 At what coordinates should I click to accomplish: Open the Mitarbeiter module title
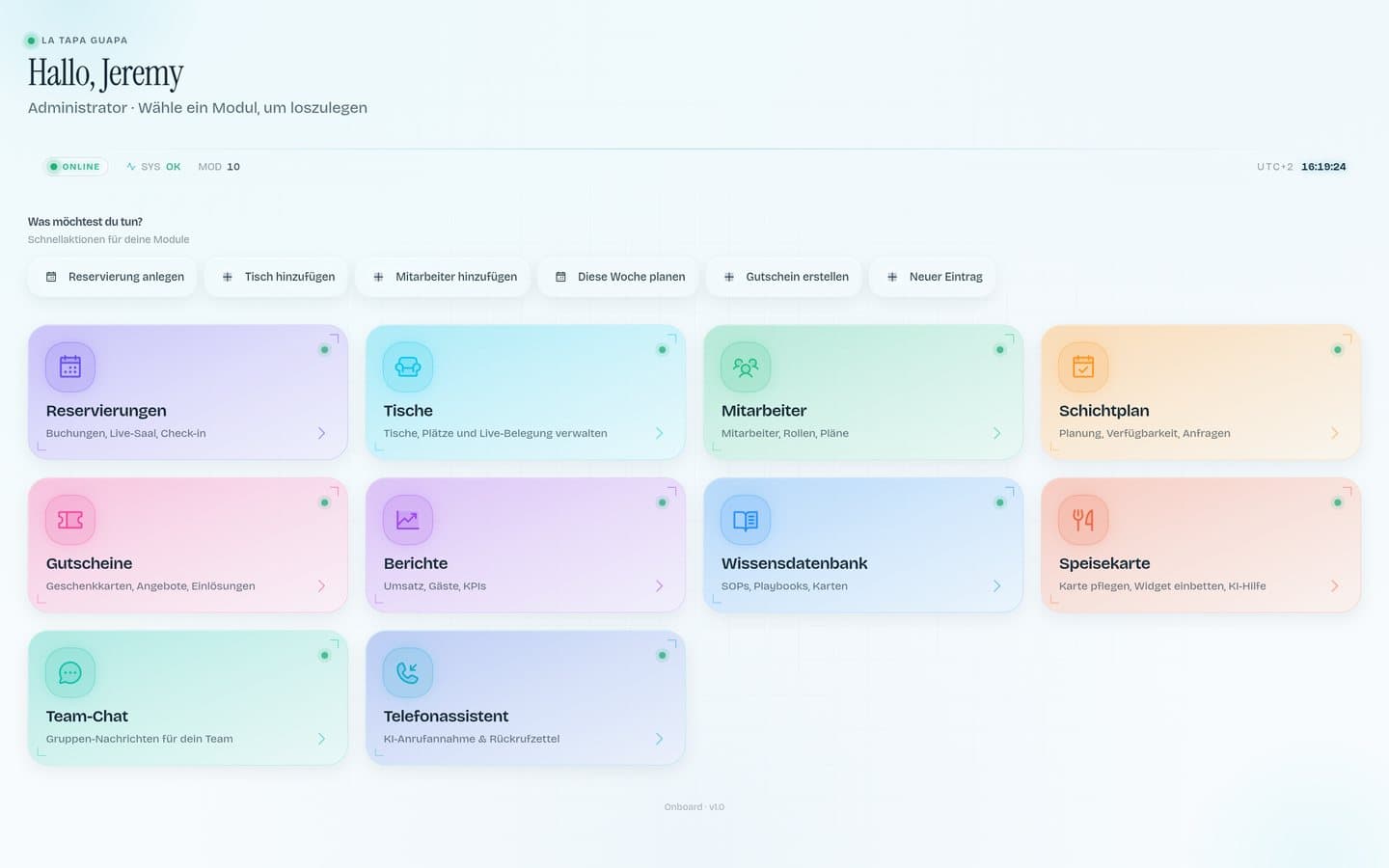pos(764,411)
